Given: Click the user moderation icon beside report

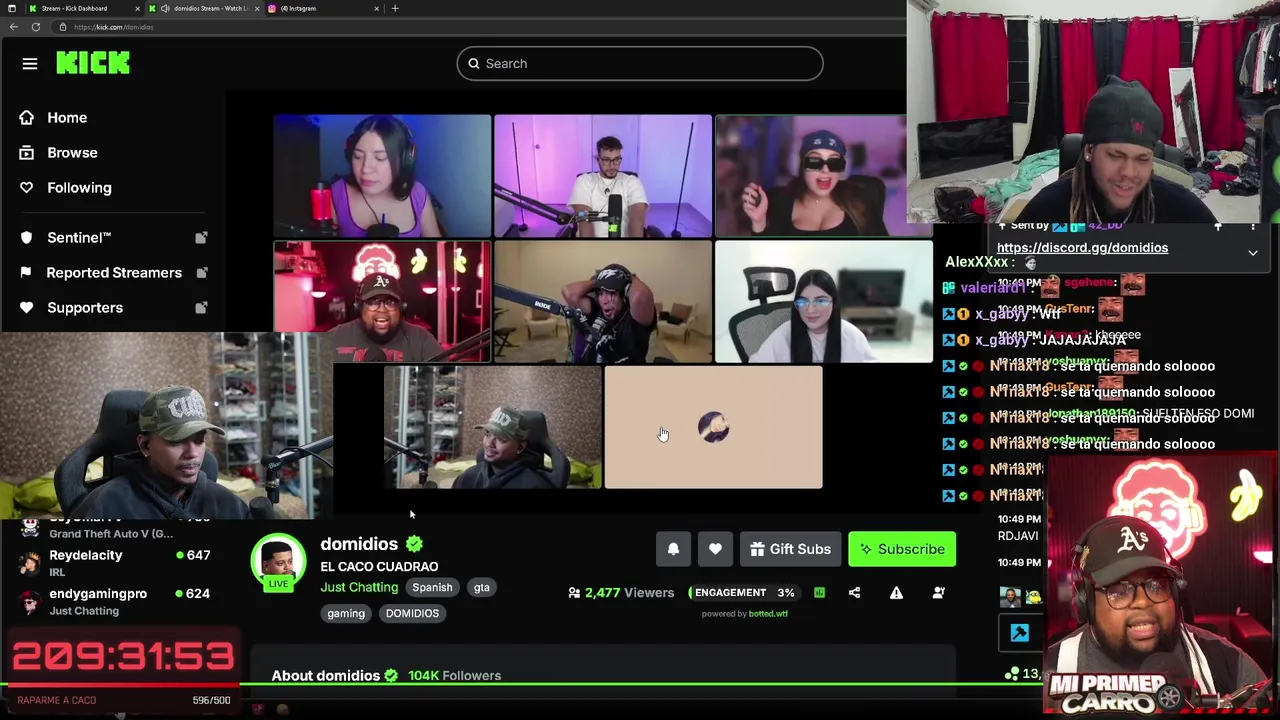Looking at the screenshot, I should (938, 593).
